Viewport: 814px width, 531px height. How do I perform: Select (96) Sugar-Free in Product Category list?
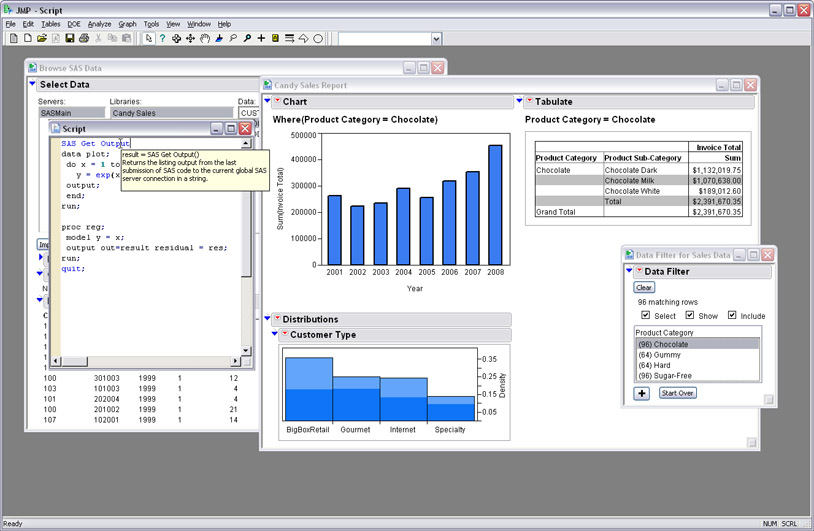(x=697, y=376)
